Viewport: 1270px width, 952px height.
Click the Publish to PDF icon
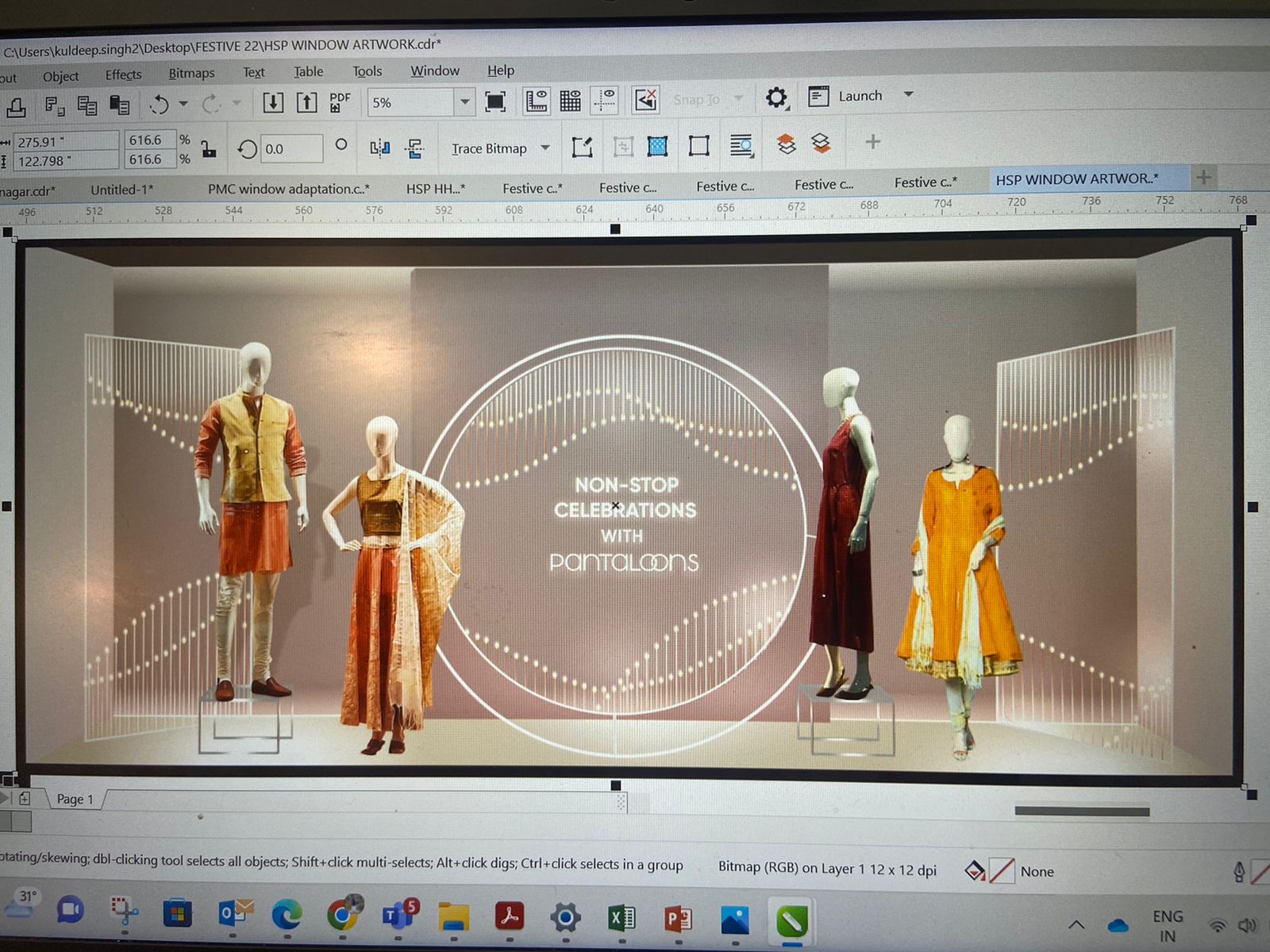tap(340, 102)
